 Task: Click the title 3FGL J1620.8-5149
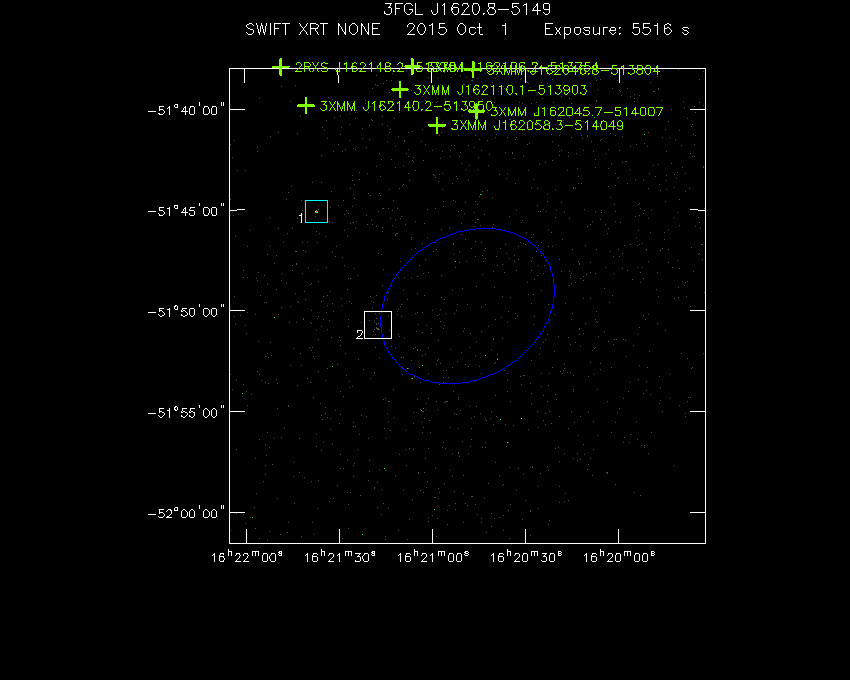pyautogui.click(x=467, y=9)
